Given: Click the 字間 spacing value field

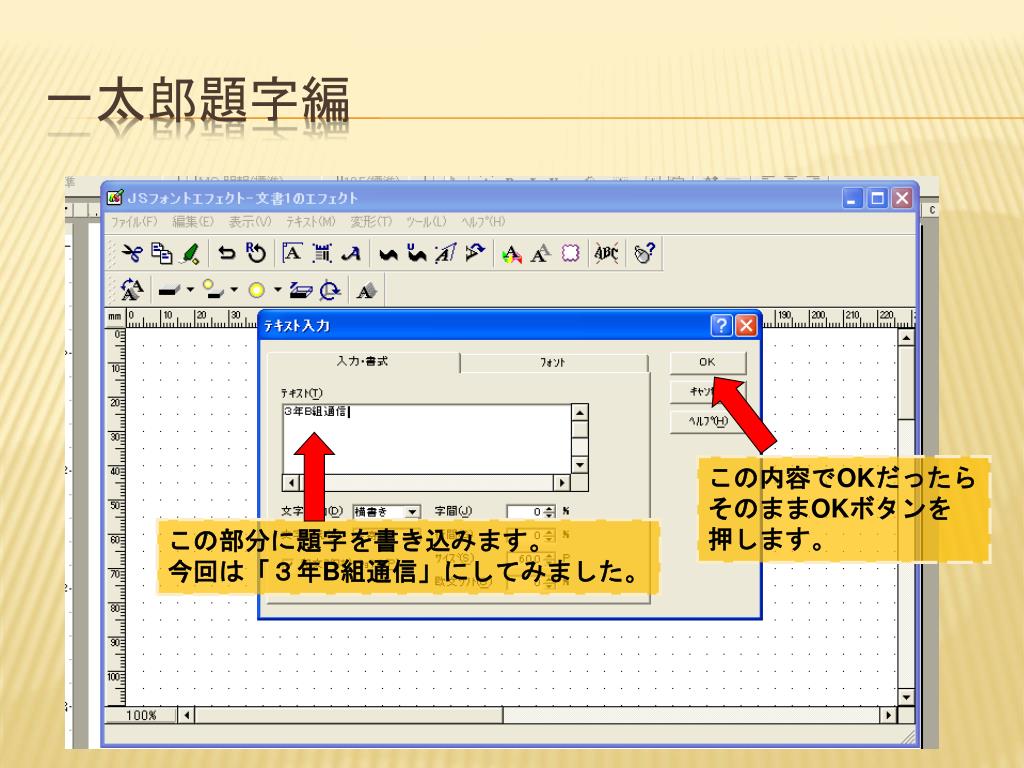Looking at the screenshot, I should pyautogui.click(x=526, y=511).
